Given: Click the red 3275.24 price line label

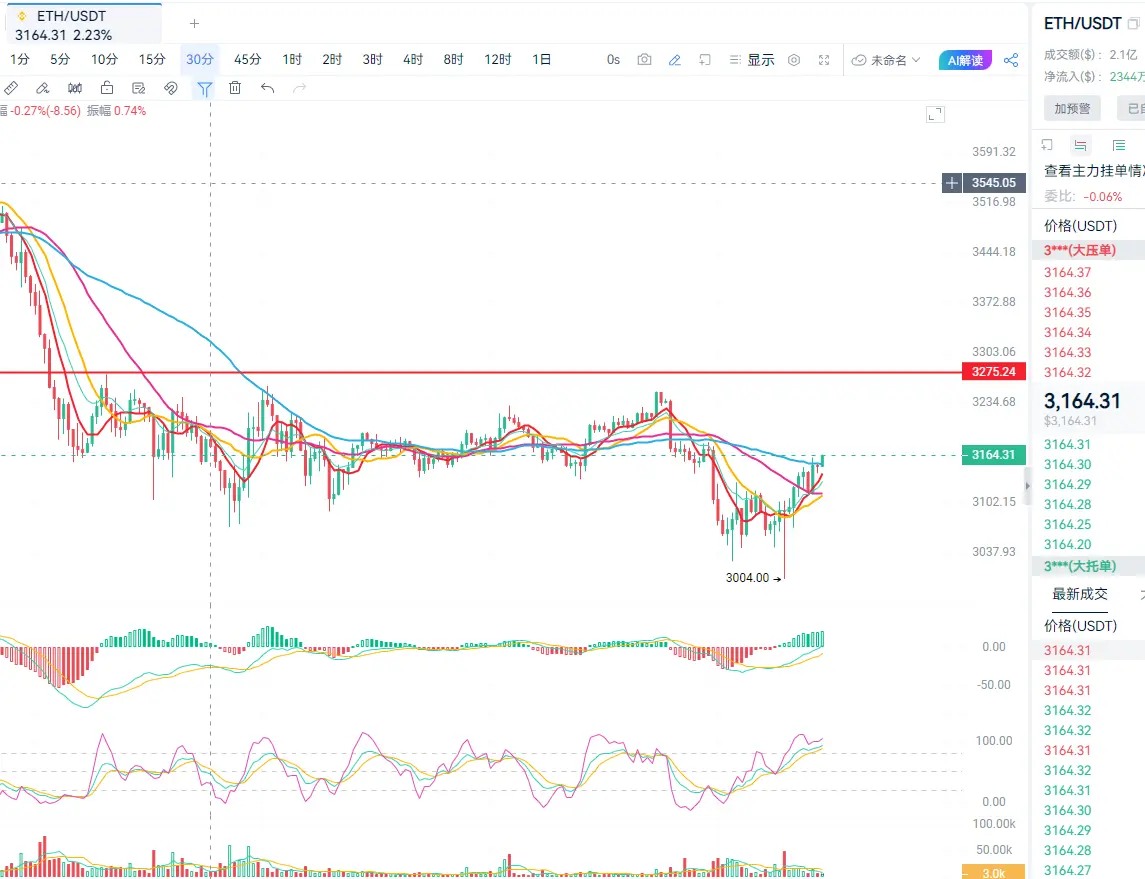Looking at the screenshot, I should pyautogui.click(x=994, y=372).
